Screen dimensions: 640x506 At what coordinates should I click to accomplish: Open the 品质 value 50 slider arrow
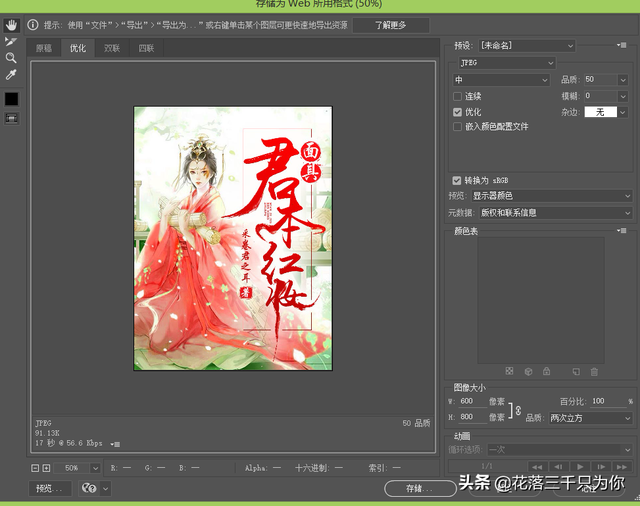click(623, 80)
